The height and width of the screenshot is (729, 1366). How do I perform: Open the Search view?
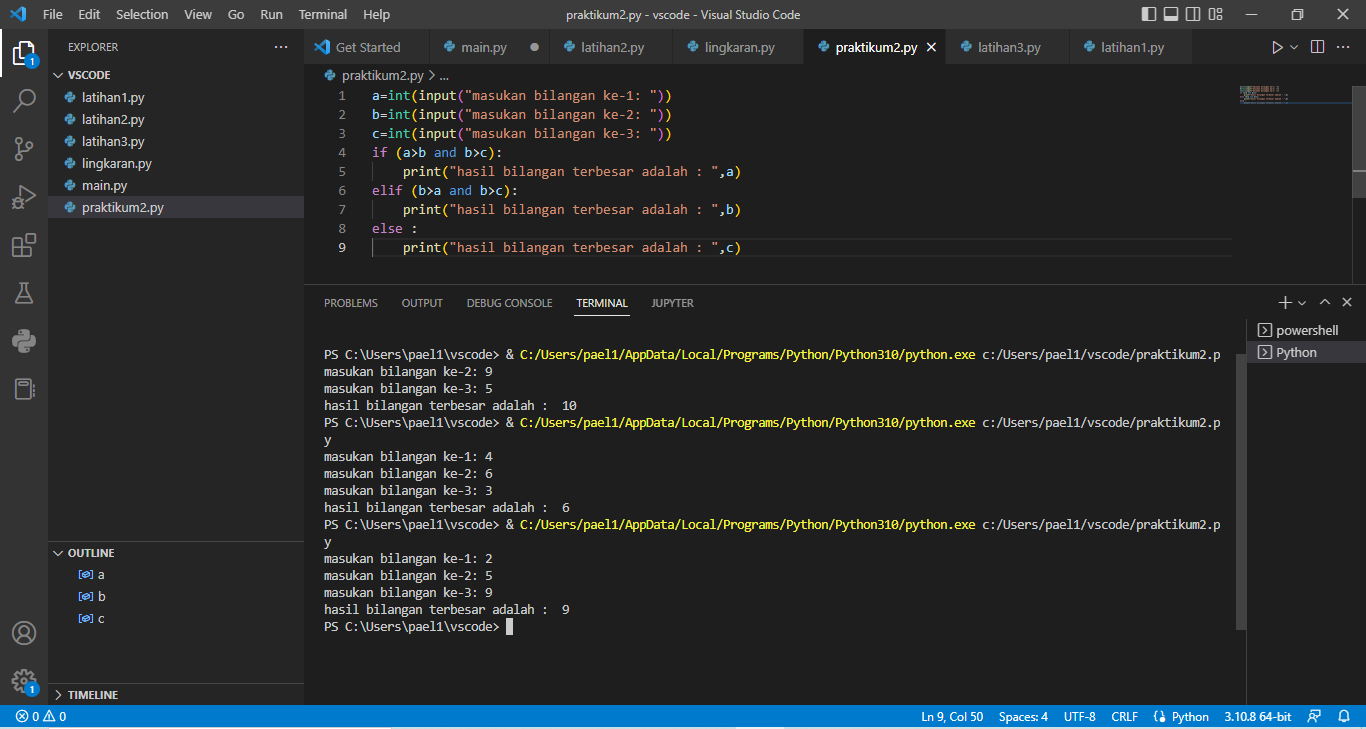24,100
